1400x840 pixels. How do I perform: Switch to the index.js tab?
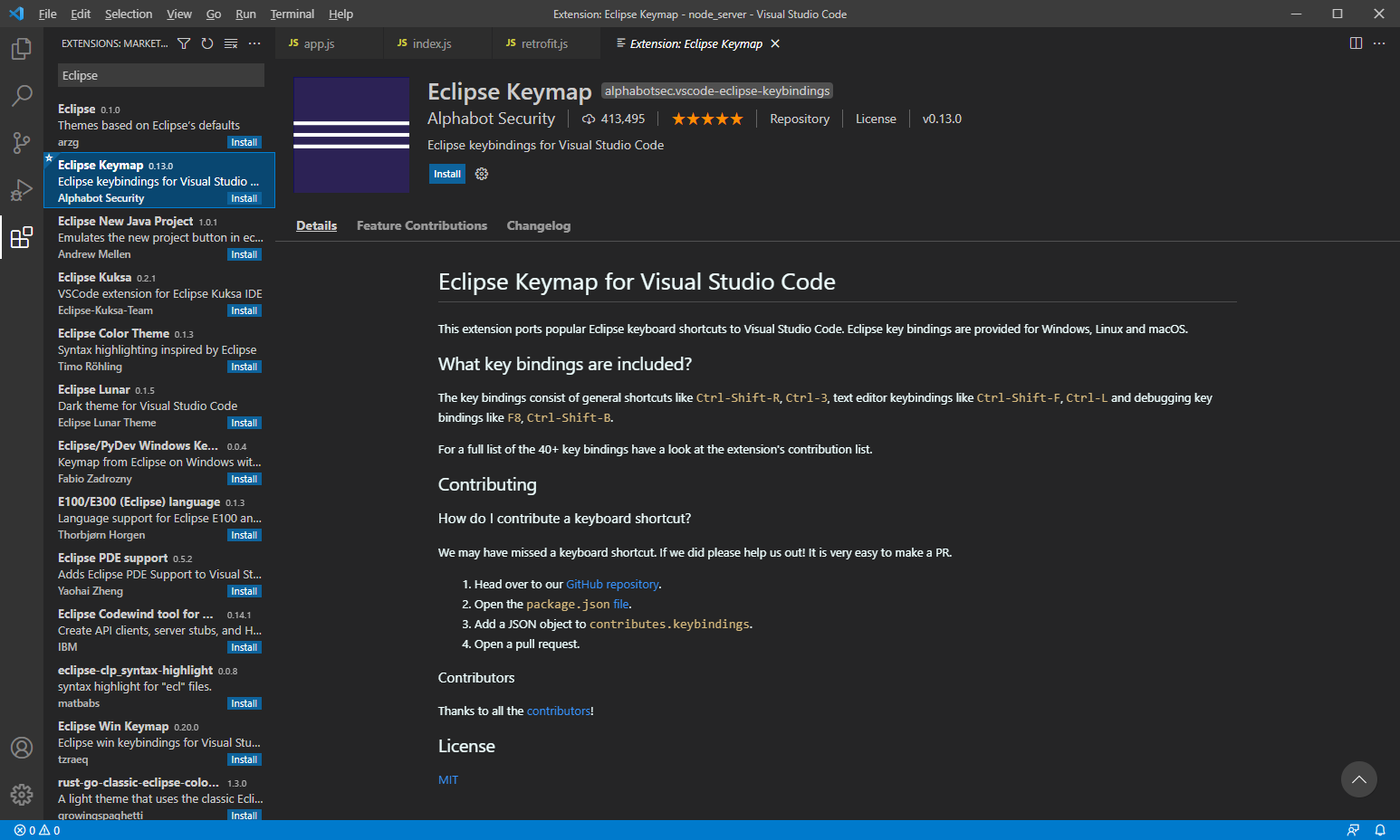click(x=437, y=43)
